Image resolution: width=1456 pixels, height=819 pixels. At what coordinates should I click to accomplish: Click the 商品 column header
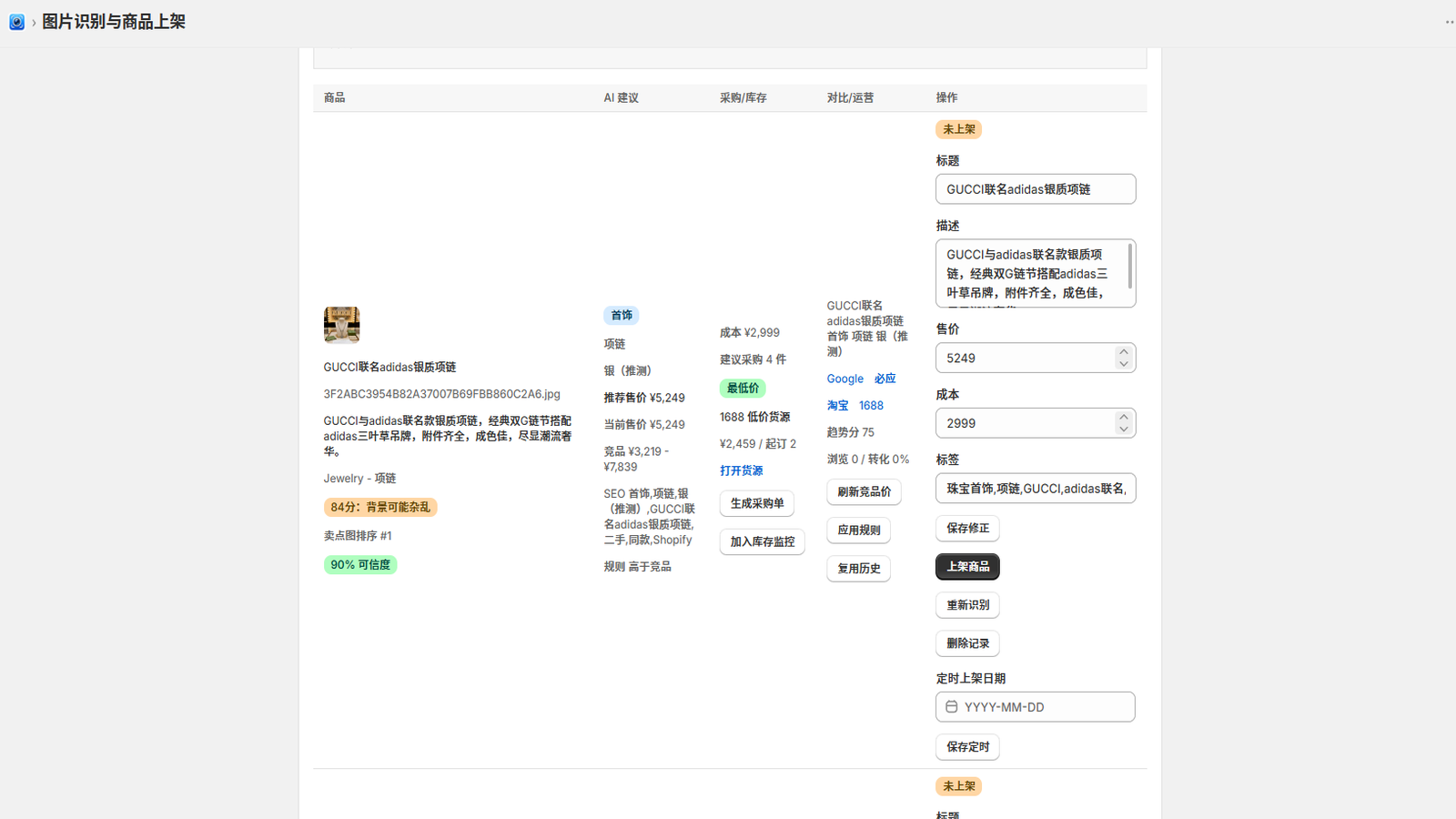334,97
